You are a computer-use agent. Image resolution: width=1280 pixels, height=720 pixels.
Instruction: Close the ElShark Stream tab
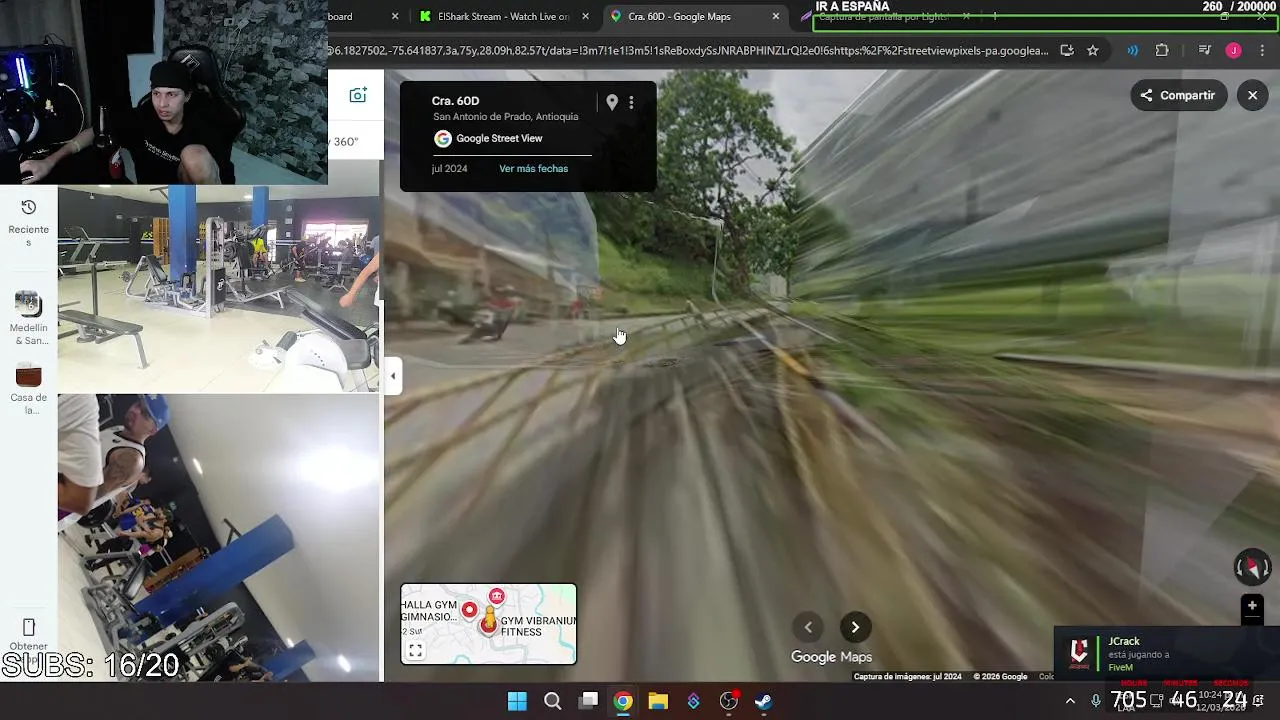click(x=586, y=16)
